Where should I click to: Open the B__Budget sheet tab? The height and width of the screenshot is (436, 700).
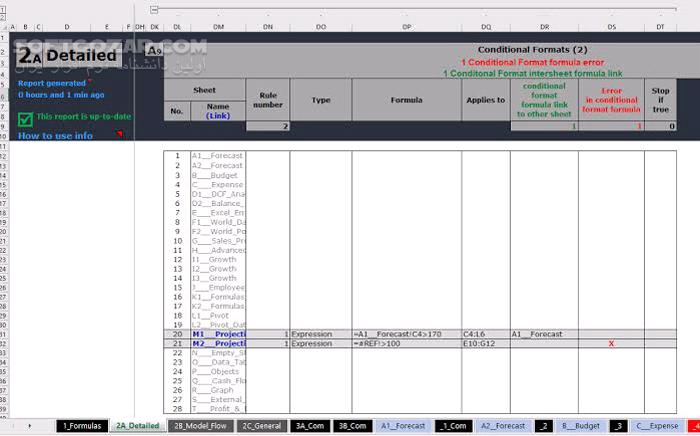[x=580, y=426]
